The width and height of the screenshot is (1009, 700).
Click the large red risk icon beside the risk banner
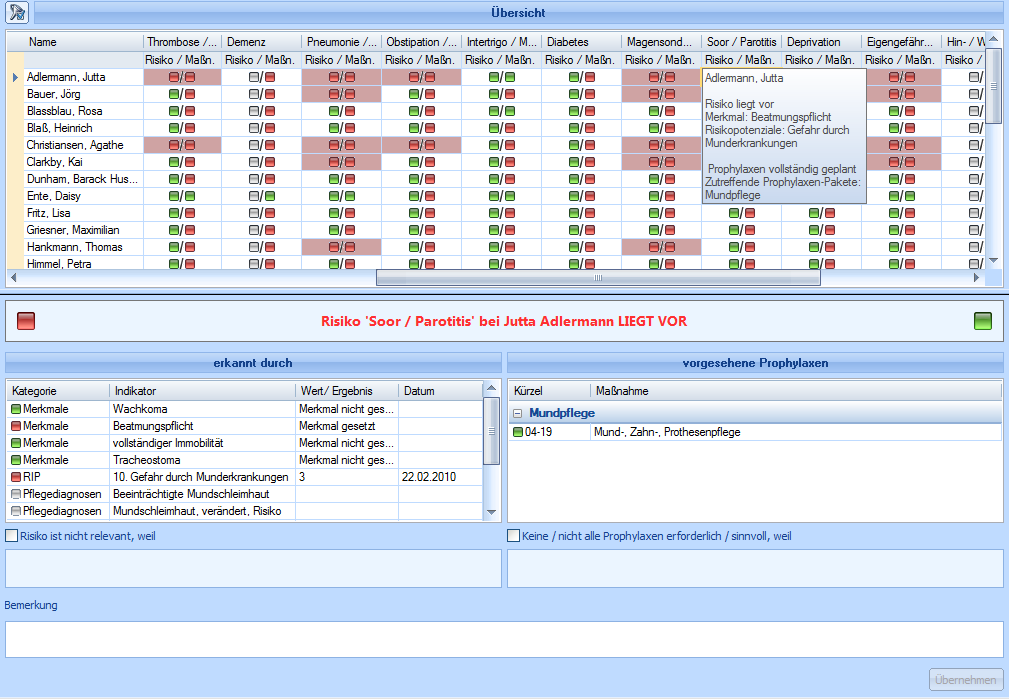[x=26, y=321]
